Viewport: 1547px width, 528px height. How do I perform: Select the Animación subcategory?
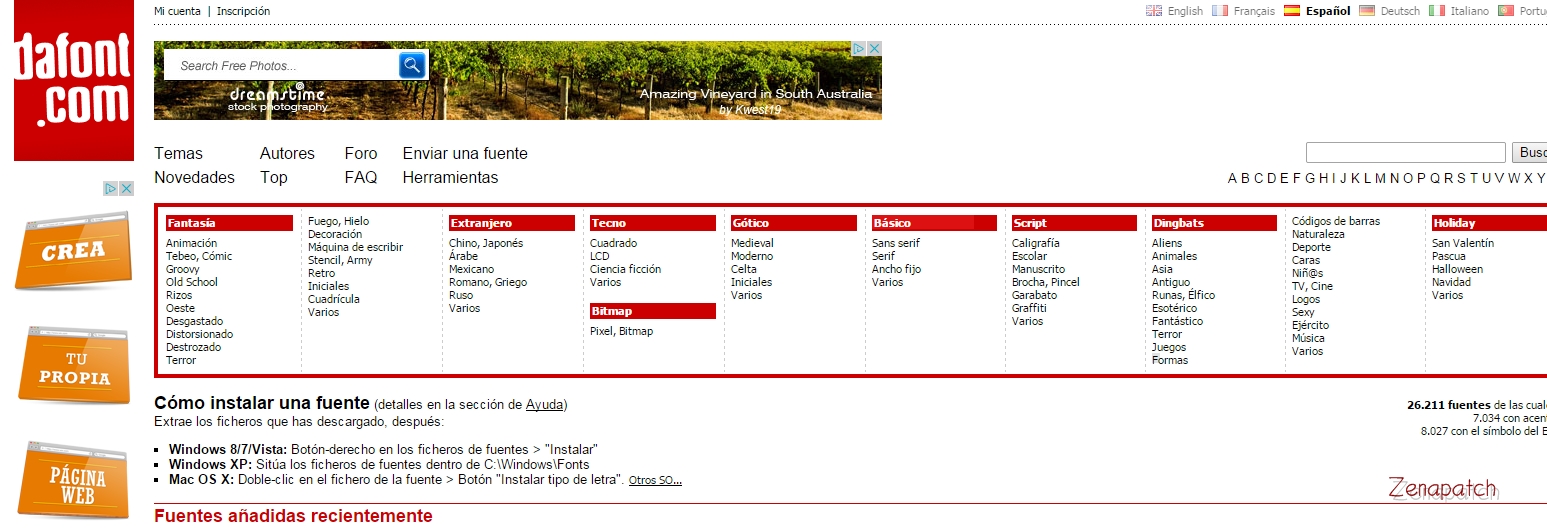click(191, 243)
